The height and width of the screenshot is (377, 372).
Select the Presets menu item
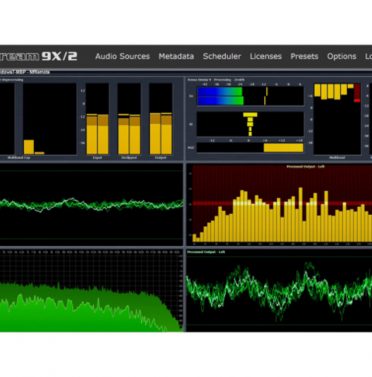[304, 56]
